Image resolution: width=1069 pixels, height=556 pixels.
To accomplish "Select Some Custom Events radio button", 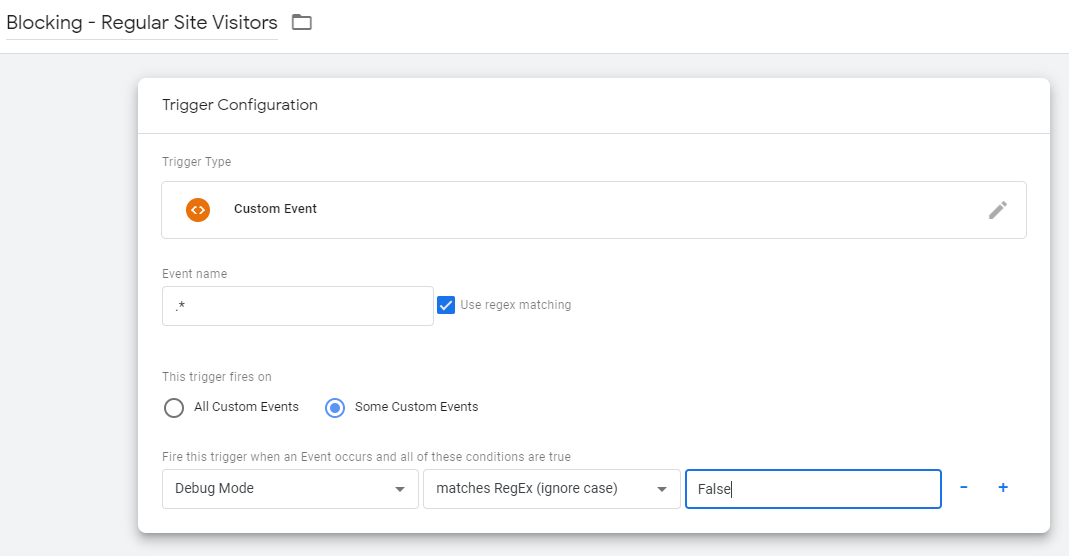I will pyautogui.click(x=335, y=407).
